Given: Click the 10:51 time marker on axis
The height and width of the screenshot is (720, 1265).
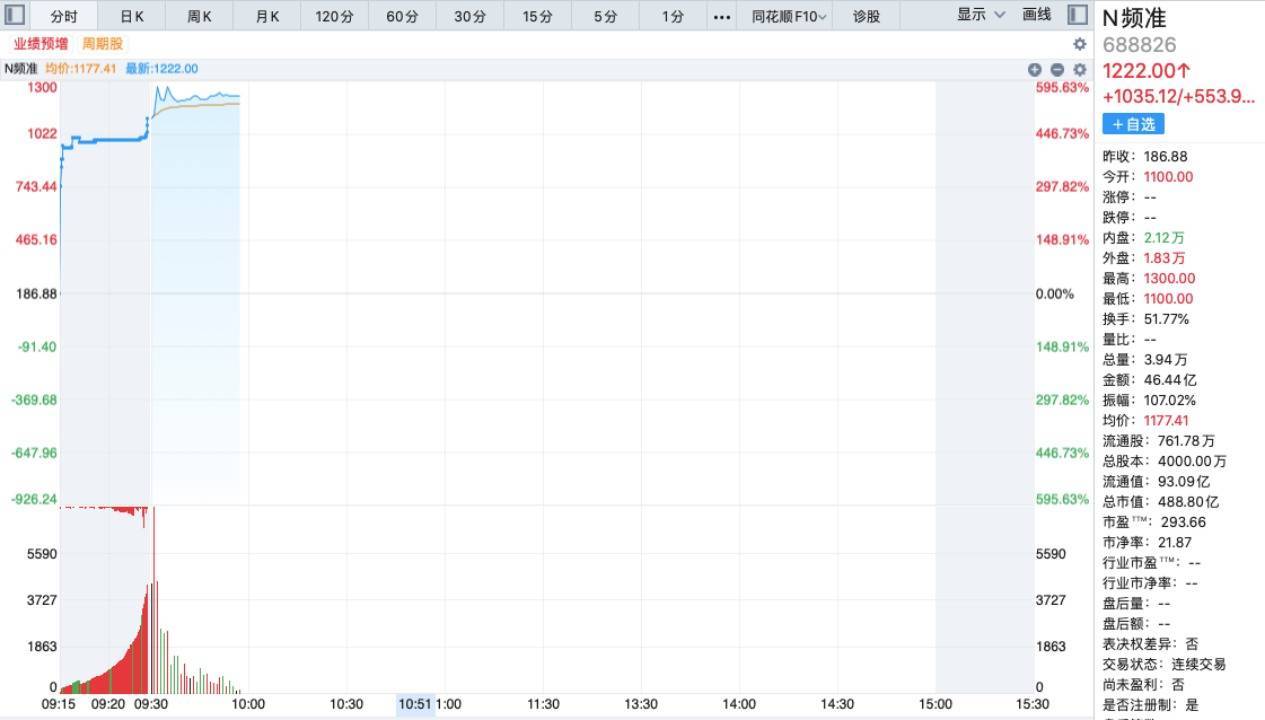Looking at the screenshot, I should click(x=416, y=704).
